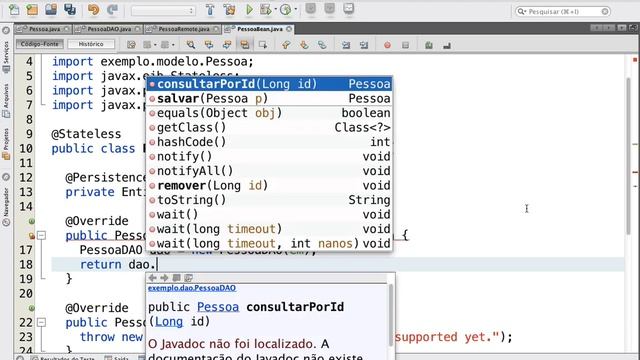Click the Find Next Occurrence icon
640x360 pixels.
pos(227,45)
